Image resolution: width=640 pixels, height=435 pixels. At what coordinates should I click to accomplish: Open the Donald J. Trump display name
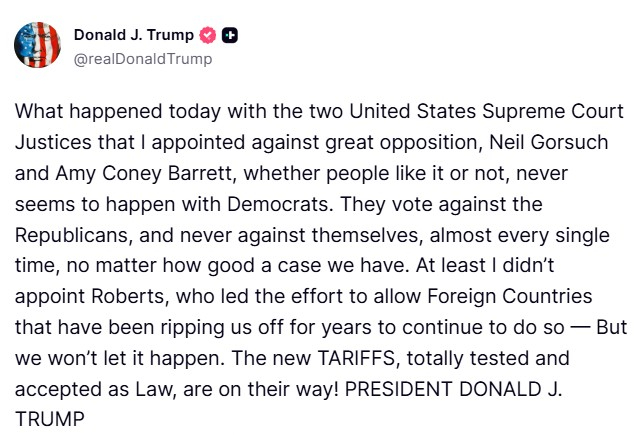(x=134, y=35)
